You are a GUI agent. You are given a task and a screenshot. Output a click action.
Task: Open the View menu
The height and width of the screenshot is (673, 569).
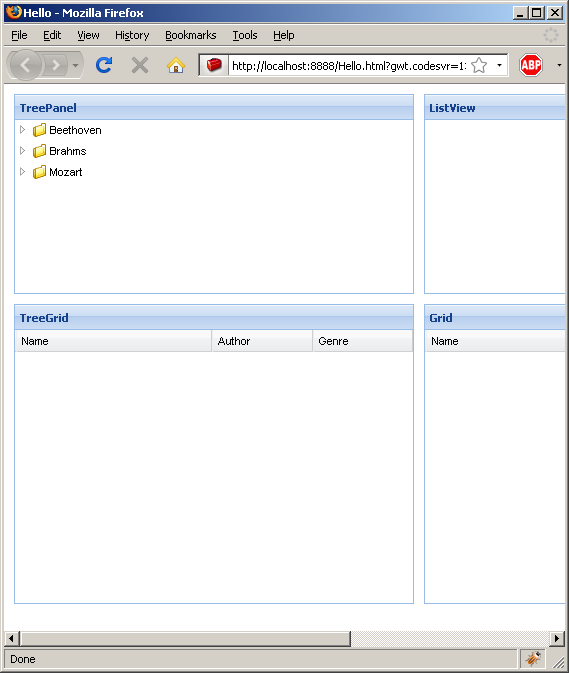[x=88, y=35]
